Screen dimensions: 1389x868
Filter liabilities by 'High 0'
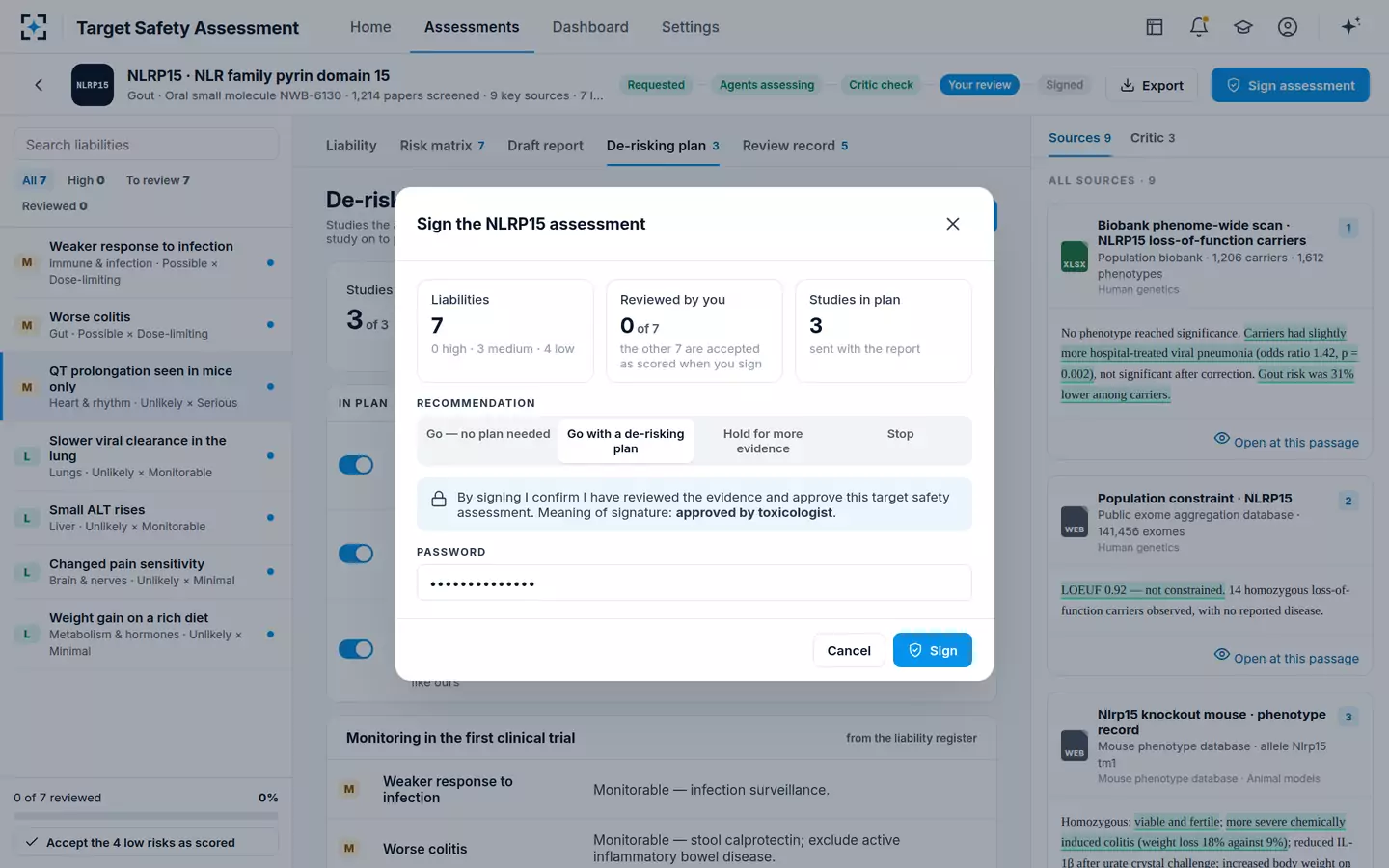(86, 180)
